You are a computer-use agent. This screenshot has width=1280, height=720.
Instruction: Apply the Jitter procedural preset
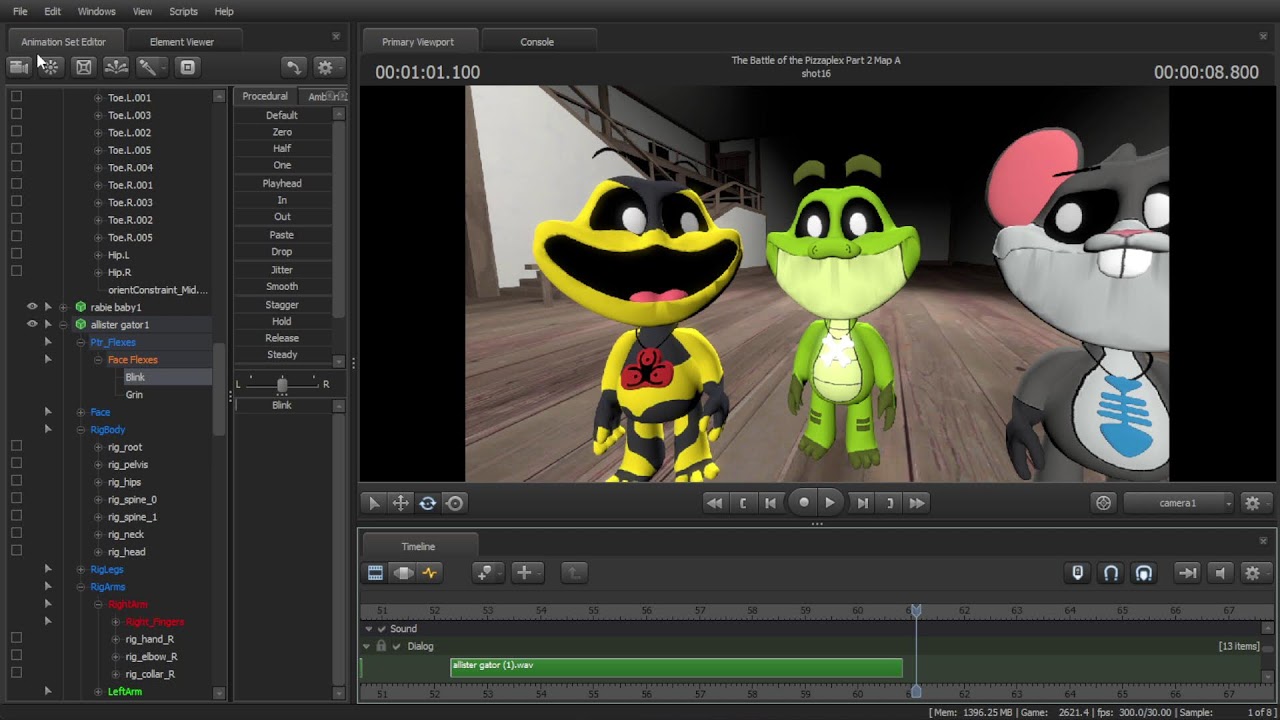tap(282, 270)
